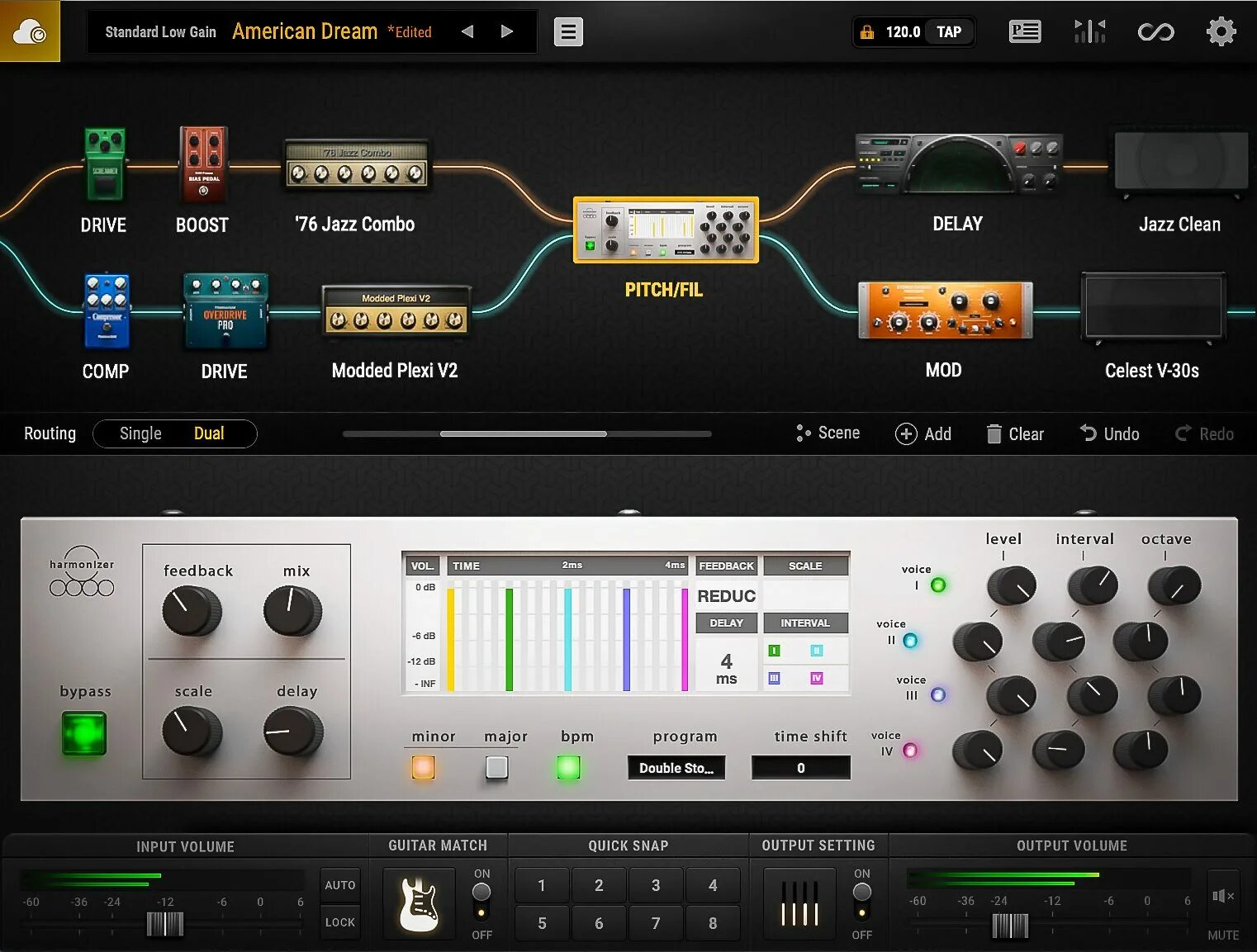Toggle the tempo lock icon
The image size is (1257, 952).
point(867,32)
